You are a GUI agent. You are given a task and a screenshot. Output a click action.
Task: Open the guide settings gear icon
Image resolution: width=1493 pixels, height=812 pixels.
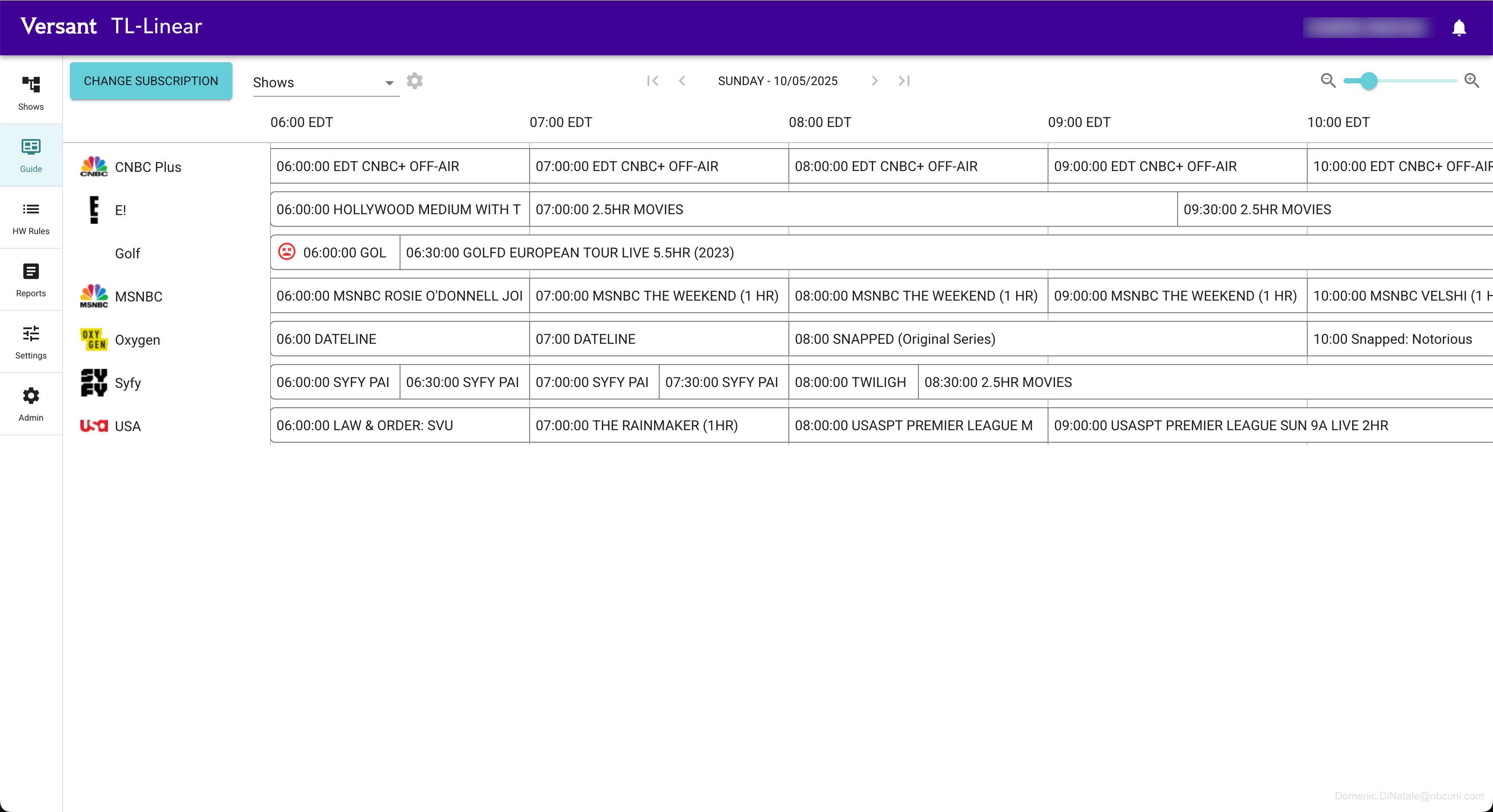(x=414, y=81)
